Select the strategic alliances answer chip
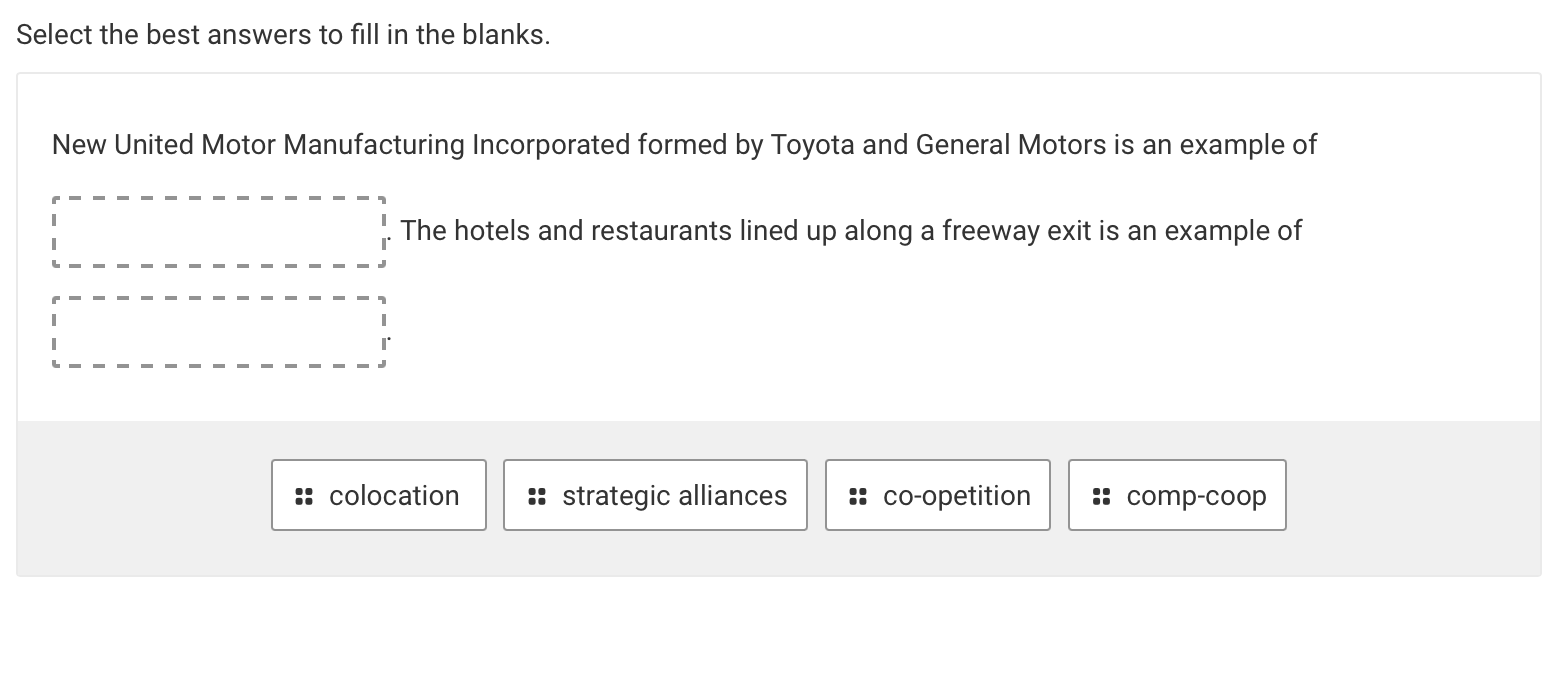Screen dimensions: 1568x696 pos(655,494)
